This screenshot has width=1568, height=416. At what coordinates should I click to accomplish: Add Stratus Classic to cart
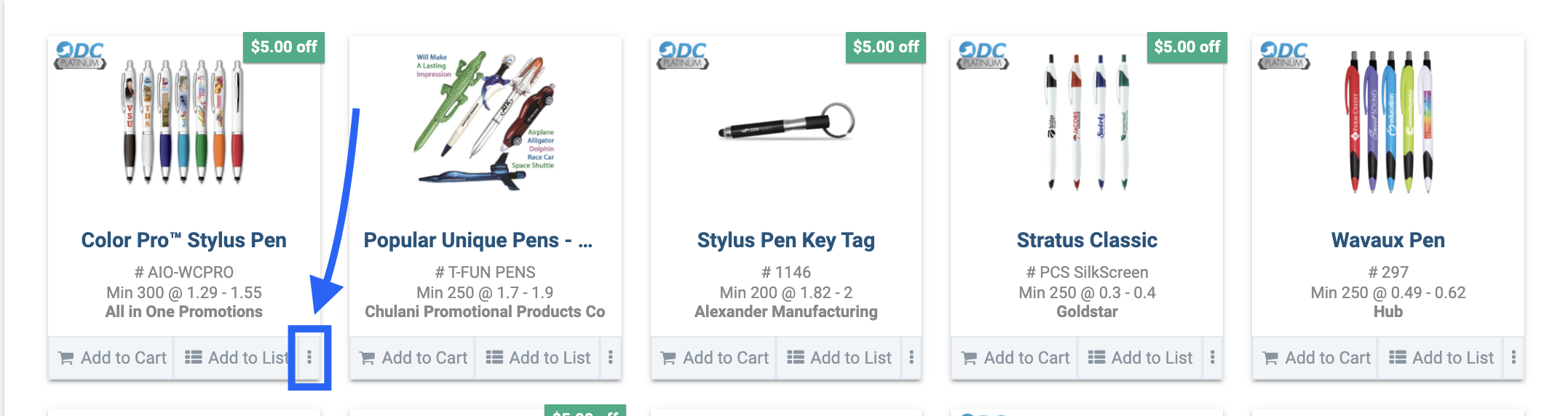(x=1015, y=358)
